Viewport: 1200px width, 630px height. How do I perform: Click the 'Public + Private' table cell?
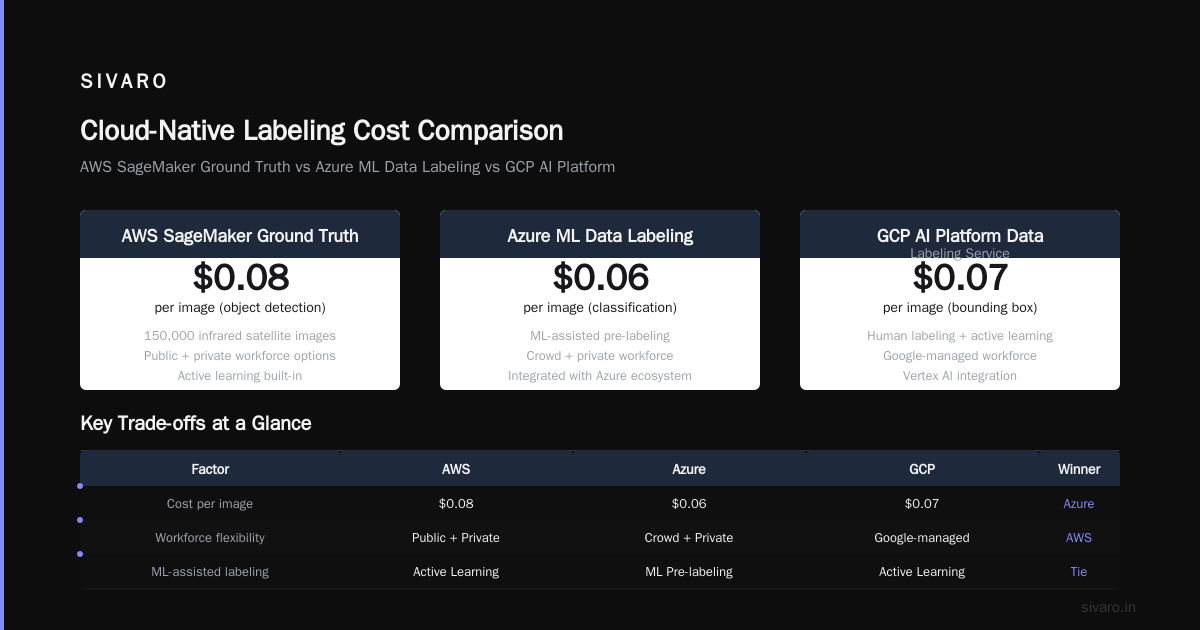pos(456,538)
